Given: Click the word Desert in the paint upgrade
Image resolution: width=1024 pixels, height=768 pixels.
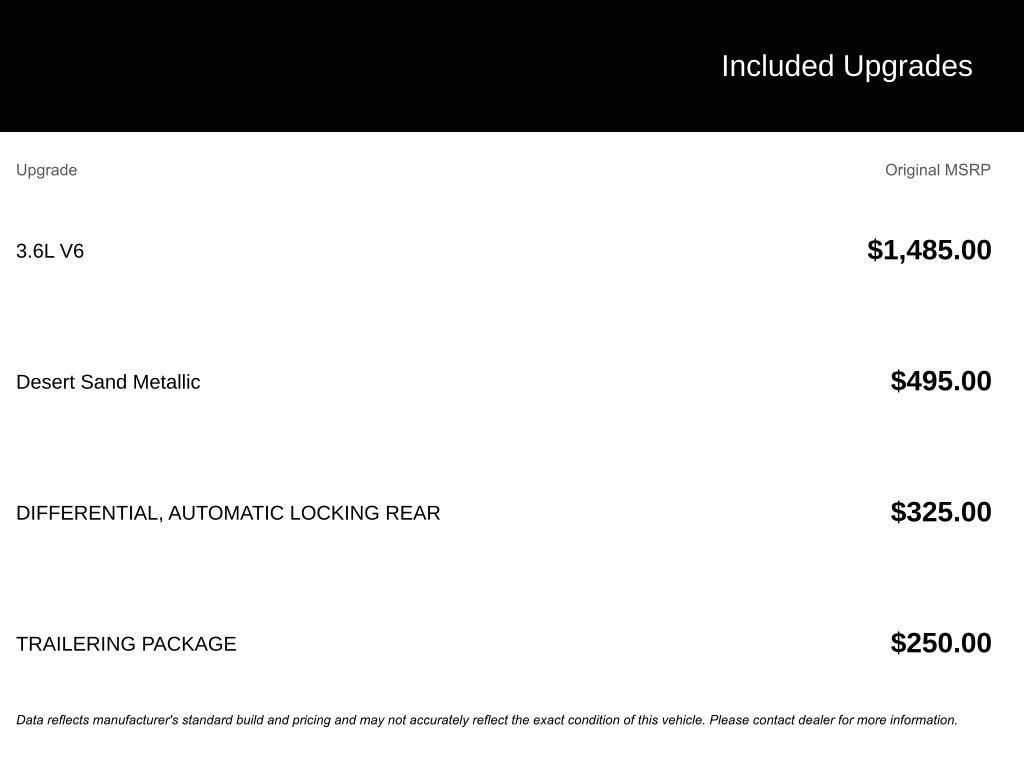Looking at the screenshot, I should pyautogui.click(x=45, y=382).
